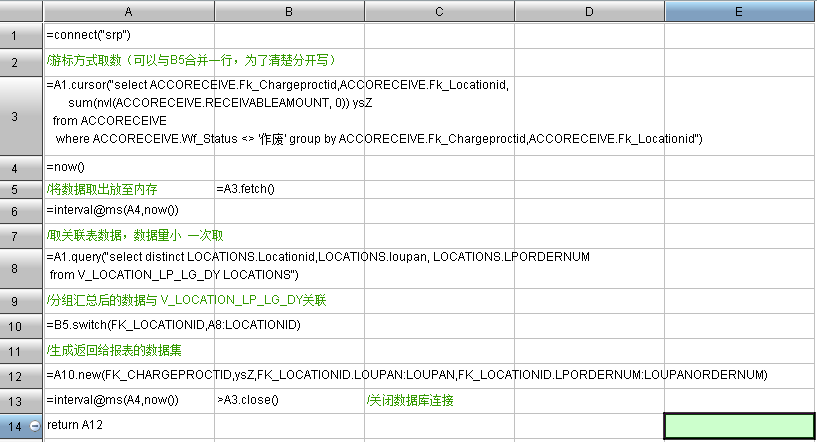
Task: Click cell with =A10.new formula
Action: [129, 376]
